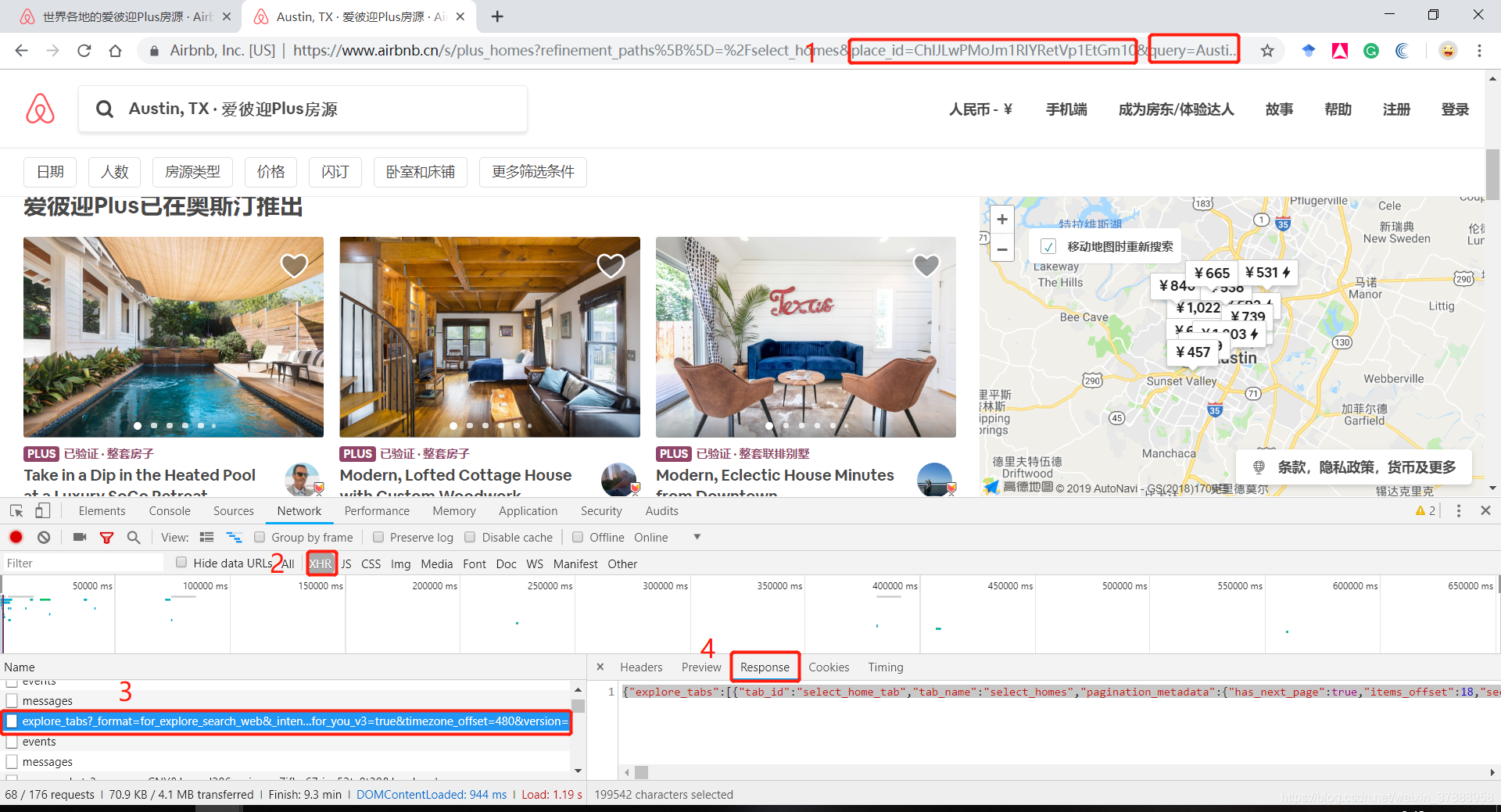Image resolution: width=1501 pixels, height=812 pixels.
Task: Bookmark this page with the star icon
Action: point(1267,51)
